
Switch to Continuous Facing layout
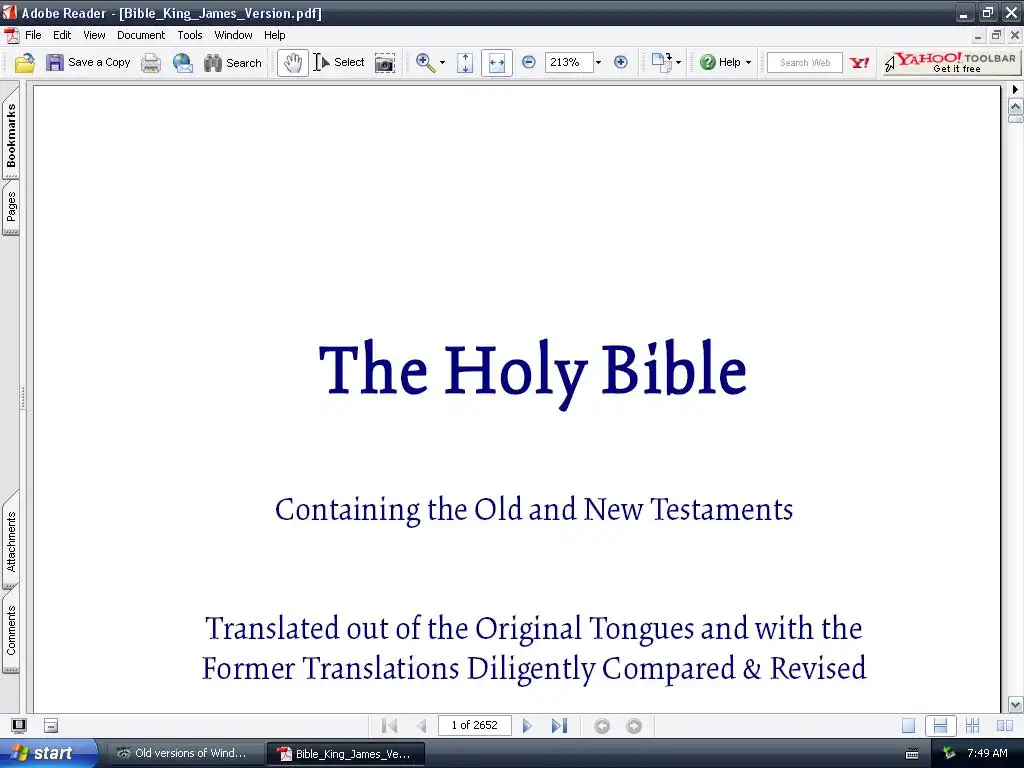[972, 726]
